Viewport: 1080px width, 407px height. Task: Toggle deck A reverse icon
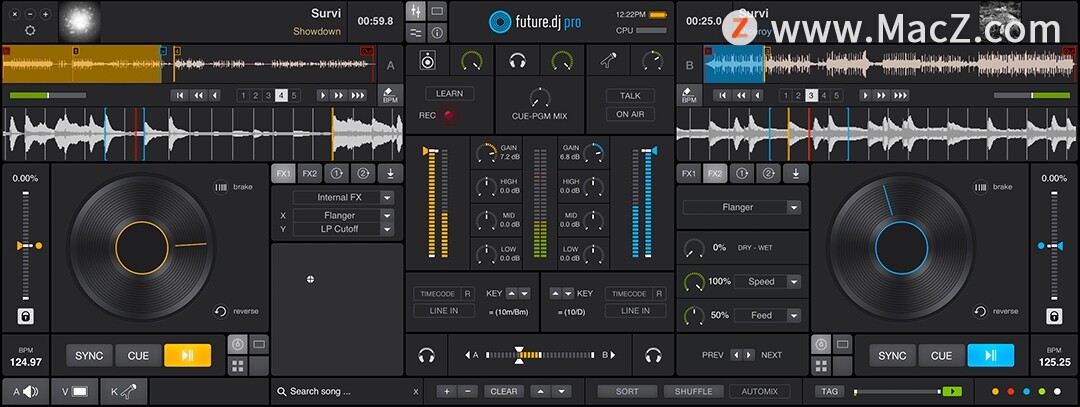pos(220,311)
